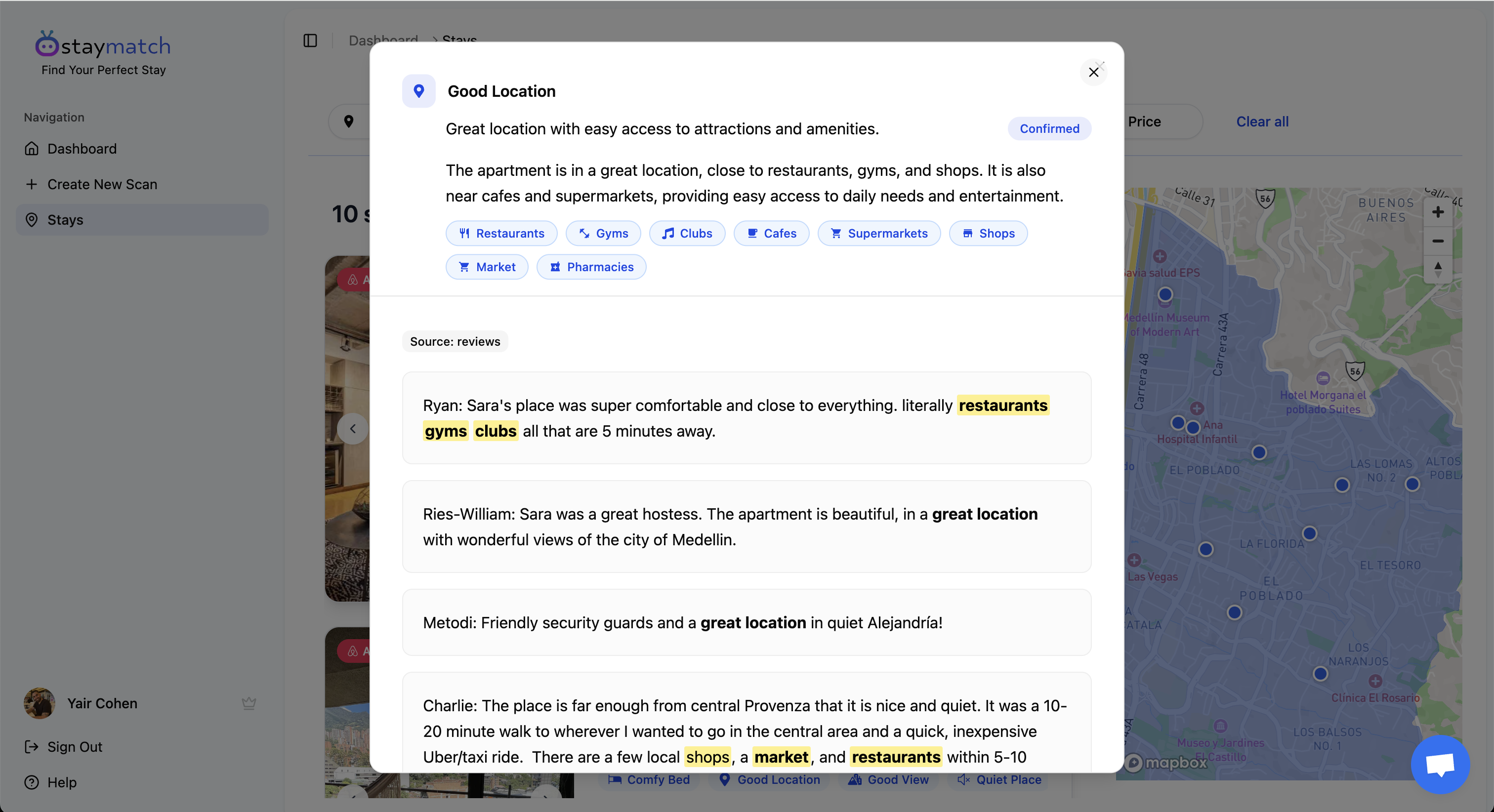Click the Help question mark icon
The width and height of the screenshot is (1494, 812).
pyautogui.click(x=32, y=782)
